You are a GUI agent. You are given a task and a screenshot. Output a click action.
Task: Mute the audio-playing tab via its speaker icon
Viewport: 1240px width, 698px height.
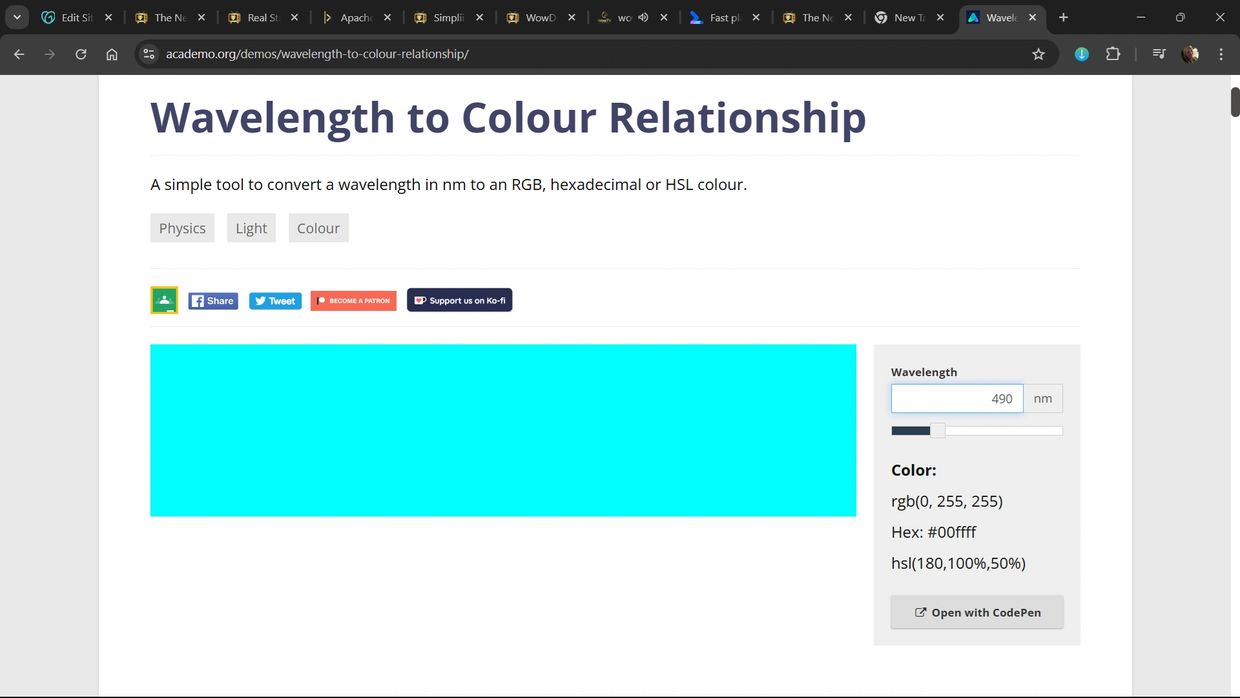pos(643,17)
